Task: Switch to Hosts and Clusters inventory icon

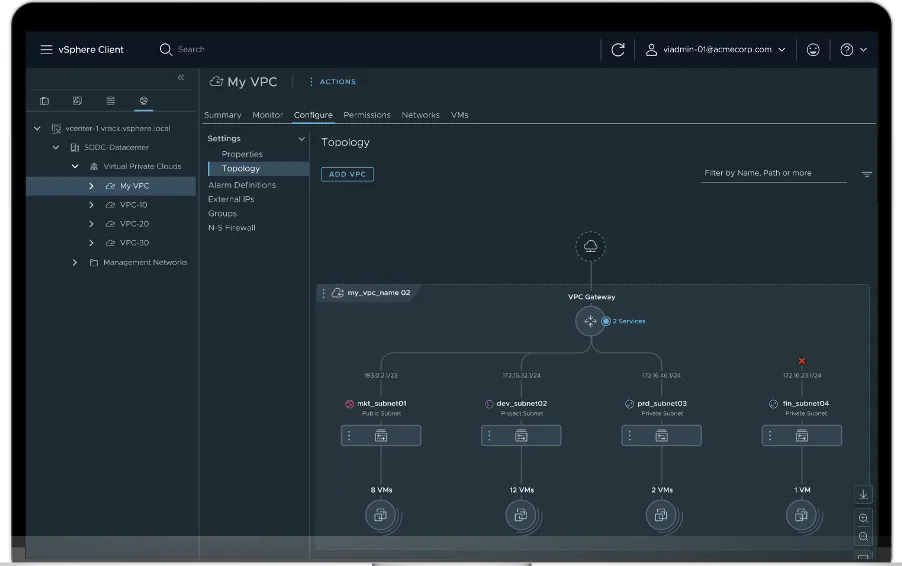Action: pyautogui.click(x=44, y=101)
